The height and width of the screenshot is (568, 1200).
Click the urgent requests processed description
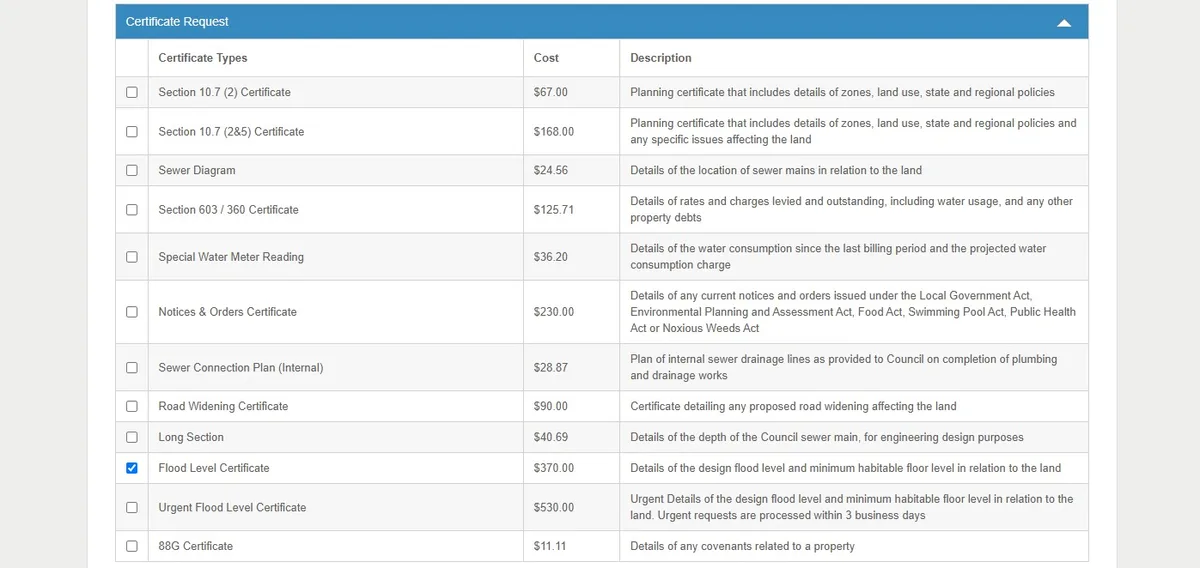pyautogui.click(x=852, y=507)
